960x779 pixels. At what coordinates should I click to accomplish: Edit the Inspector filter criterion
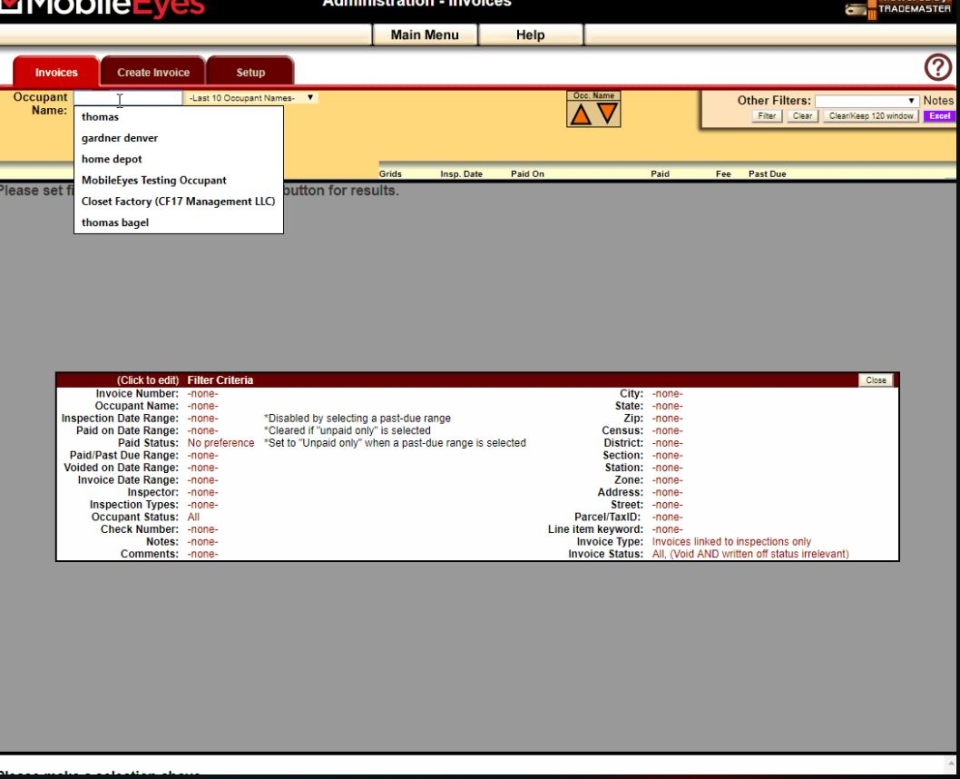click(203, 492)
